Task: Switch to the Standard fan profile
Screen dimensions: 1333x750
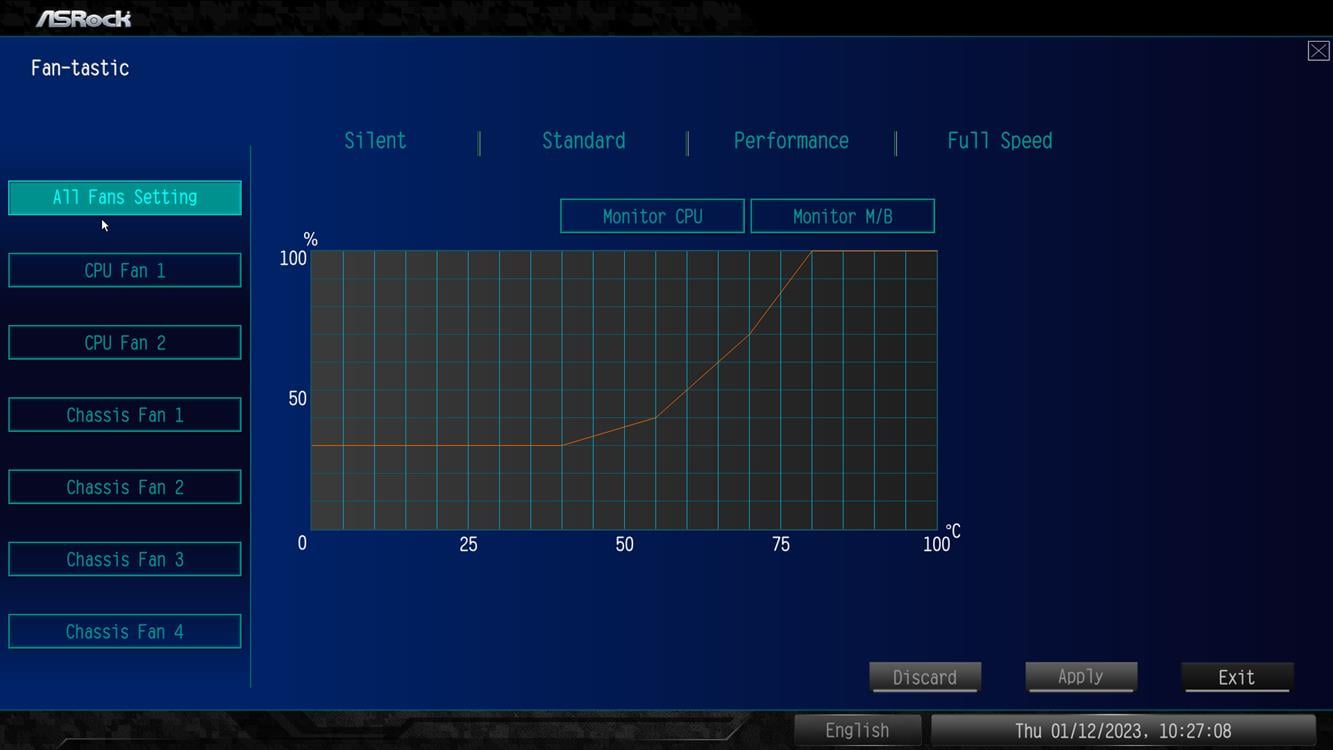Action: [x=584, y=141]
